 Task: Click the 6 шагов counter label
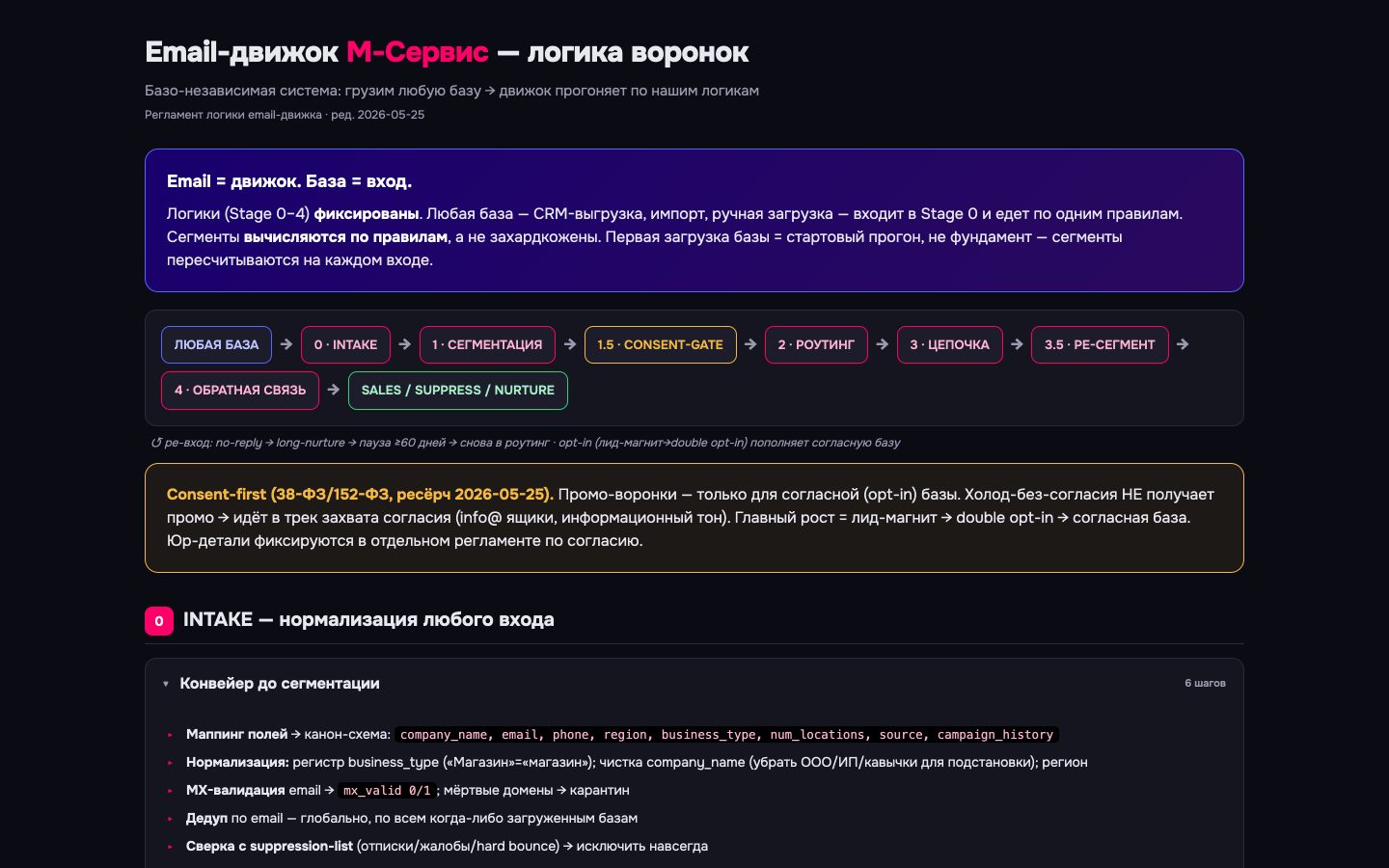coord(1205,683)
